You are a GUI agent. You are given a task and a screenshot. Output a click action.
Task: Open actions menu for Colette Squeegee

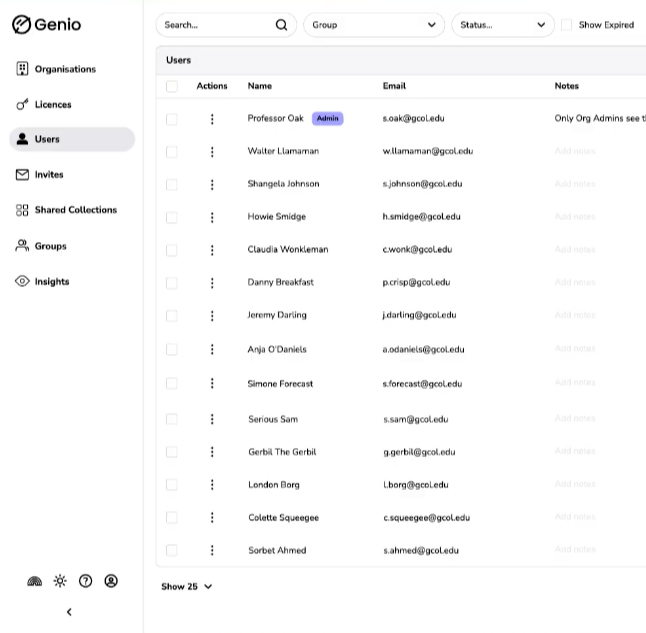tap(212, 517)
